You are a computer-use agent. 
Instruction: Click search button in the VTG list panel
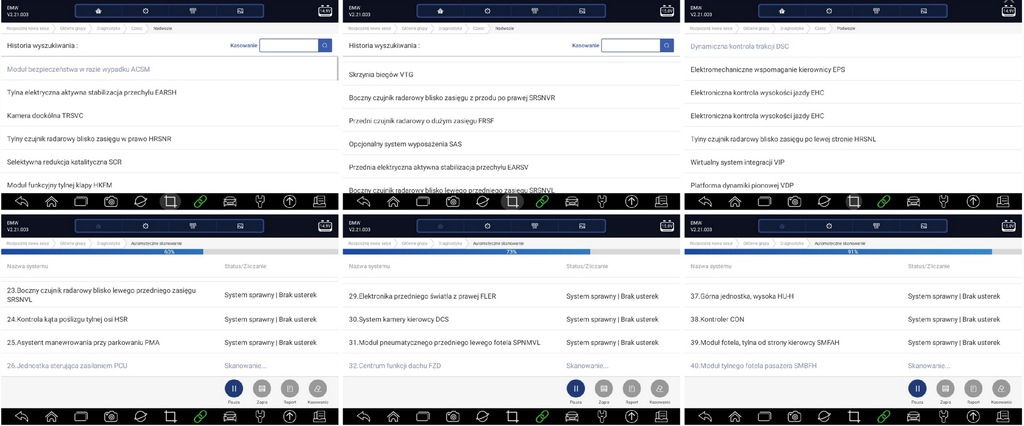tap(667, 45)
